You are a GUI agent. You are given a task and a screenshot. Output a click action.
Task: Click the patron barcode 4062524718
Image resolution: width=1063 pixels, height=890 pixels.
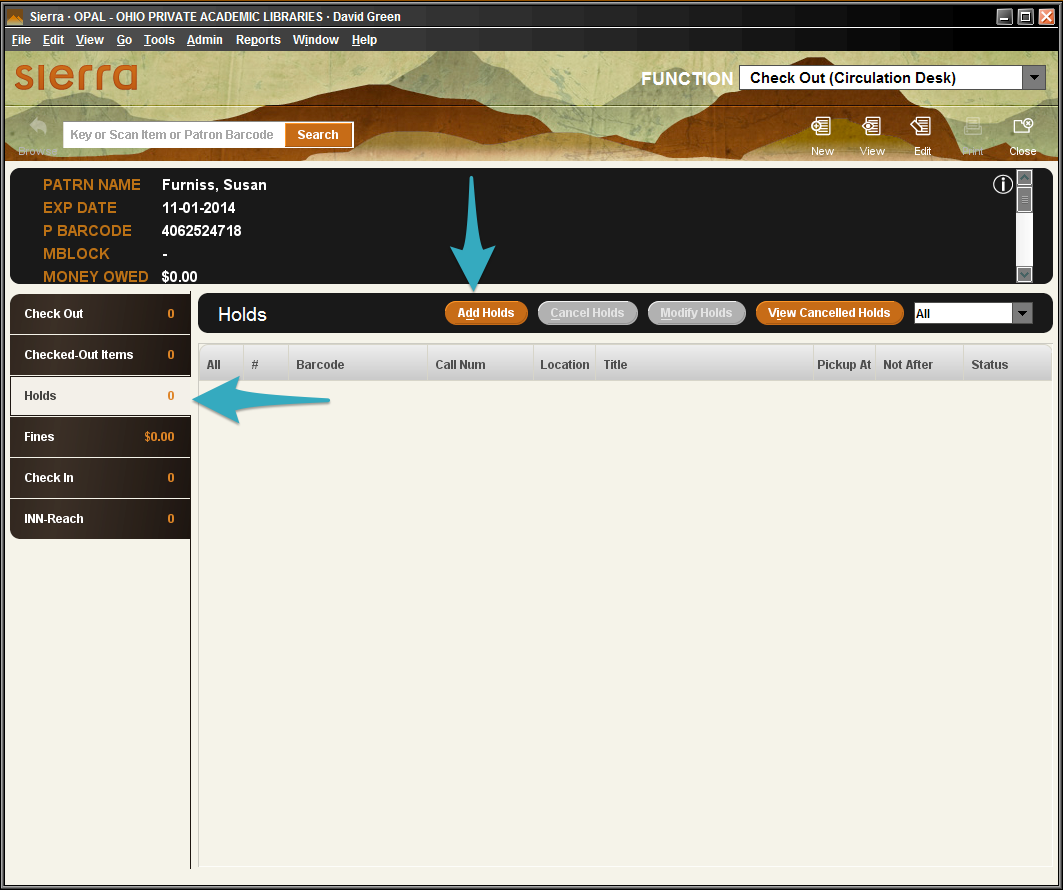click(201, 231)
